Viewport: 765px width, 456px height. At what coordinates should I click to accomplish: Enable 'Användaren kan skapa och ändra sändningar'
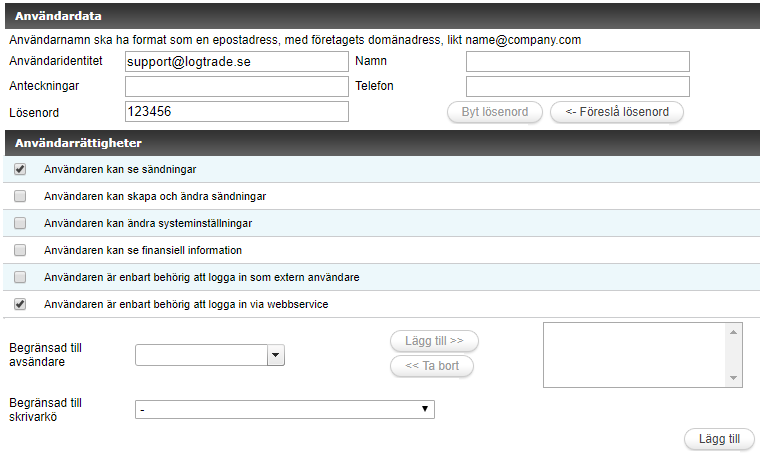tap(20, 196)
